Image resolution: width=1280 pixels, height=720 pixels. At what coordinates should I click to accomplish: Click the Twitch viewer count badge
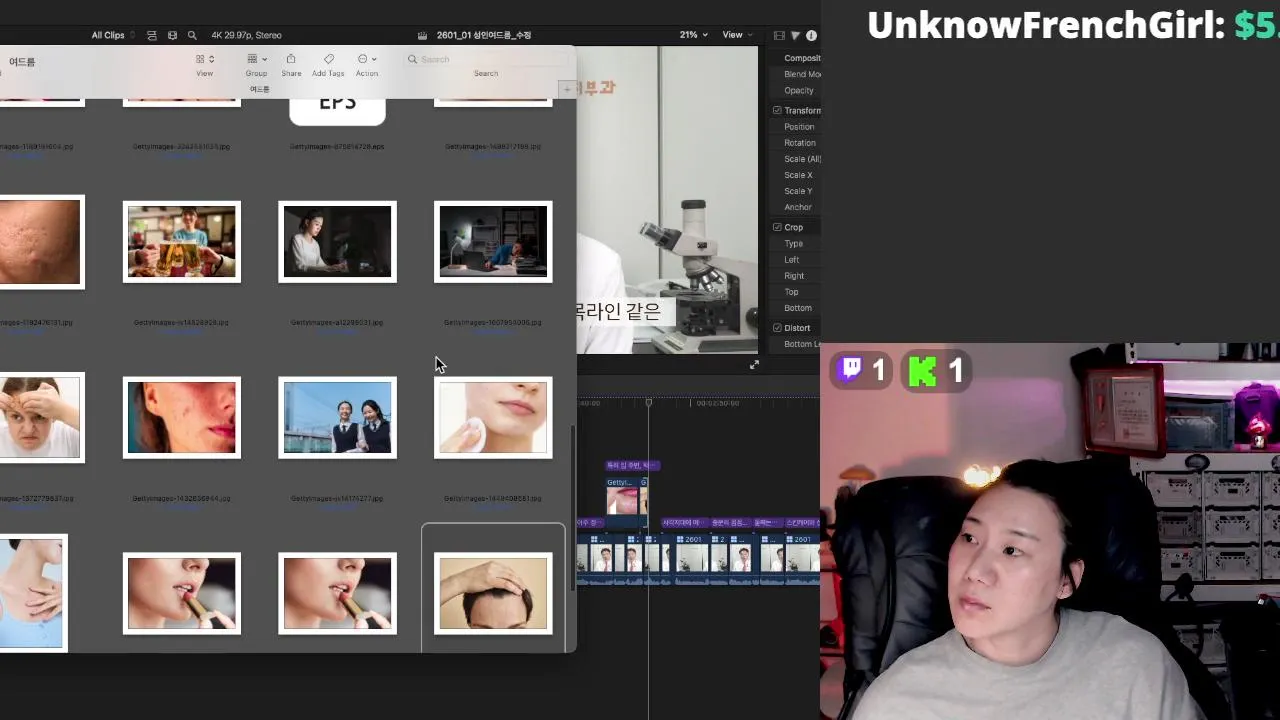(x=863, y=371)
